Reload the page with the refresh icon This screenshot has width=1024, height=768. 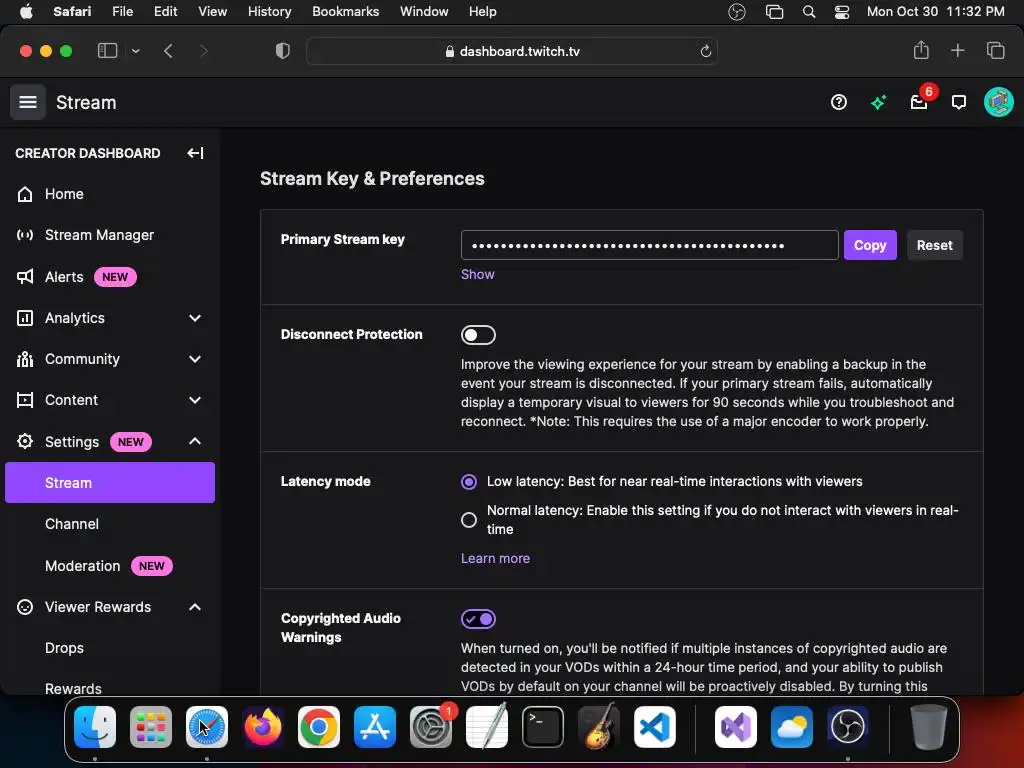click(705, 51)
